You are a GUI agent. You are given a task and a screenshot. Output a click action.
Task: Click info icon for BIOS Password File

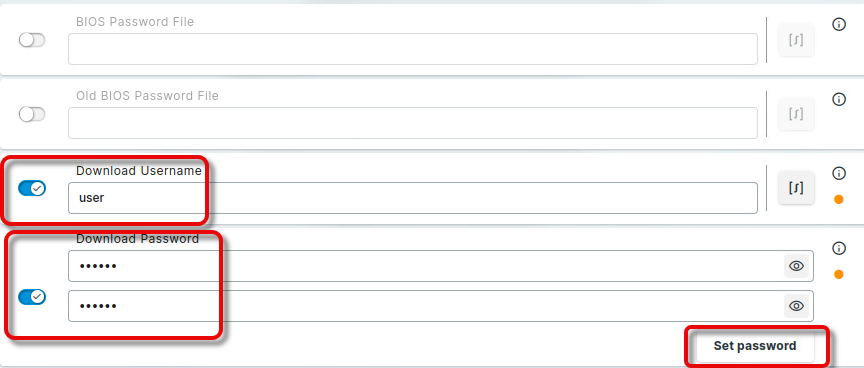coord(839,24)
